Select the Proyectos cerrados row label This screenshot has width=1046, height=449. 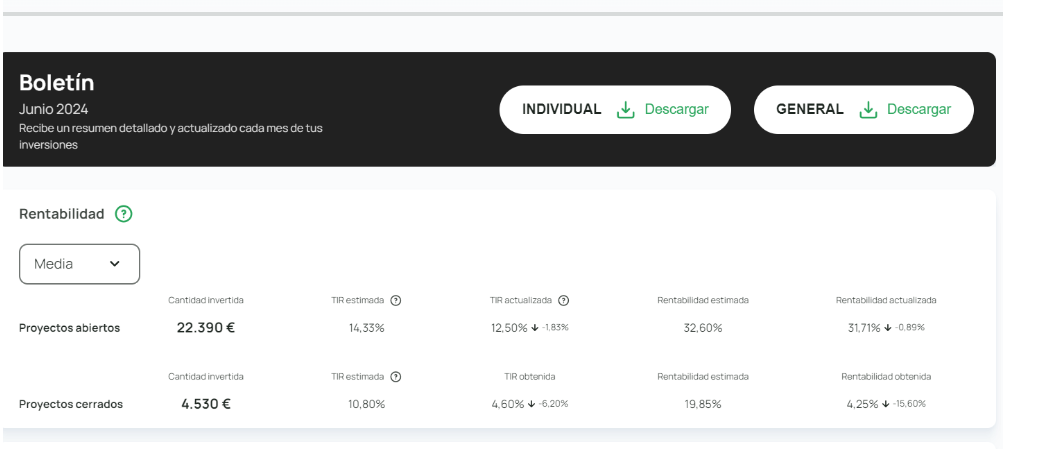coord(70,404)
